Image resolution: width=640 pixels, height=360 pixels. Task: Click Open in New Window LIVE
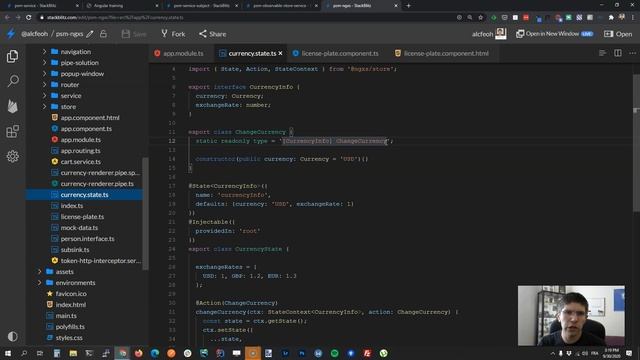pyautogui.click(x=555, y=34)
